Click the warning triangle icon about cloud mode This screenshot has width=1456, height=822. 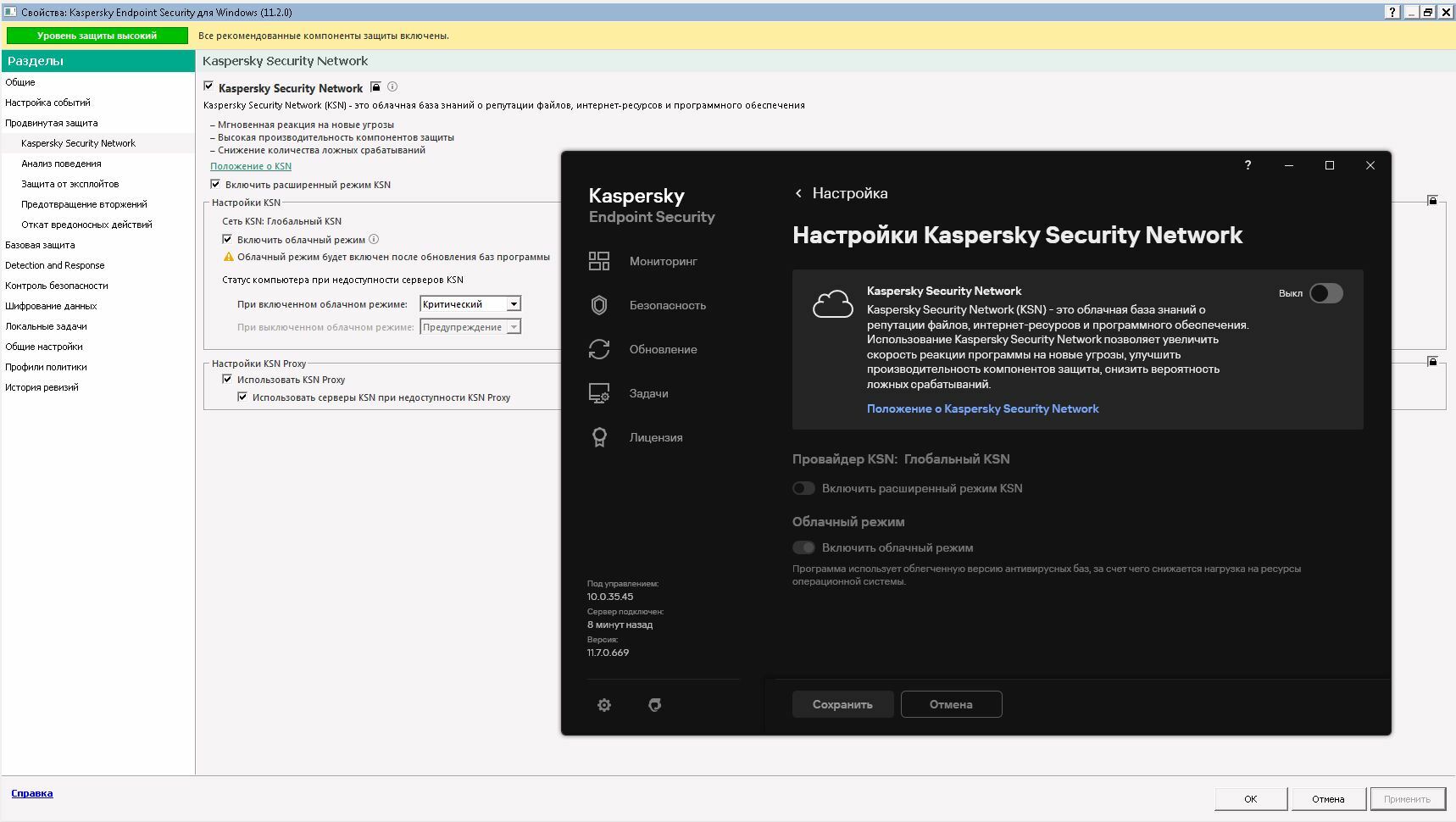pos(228,257)
